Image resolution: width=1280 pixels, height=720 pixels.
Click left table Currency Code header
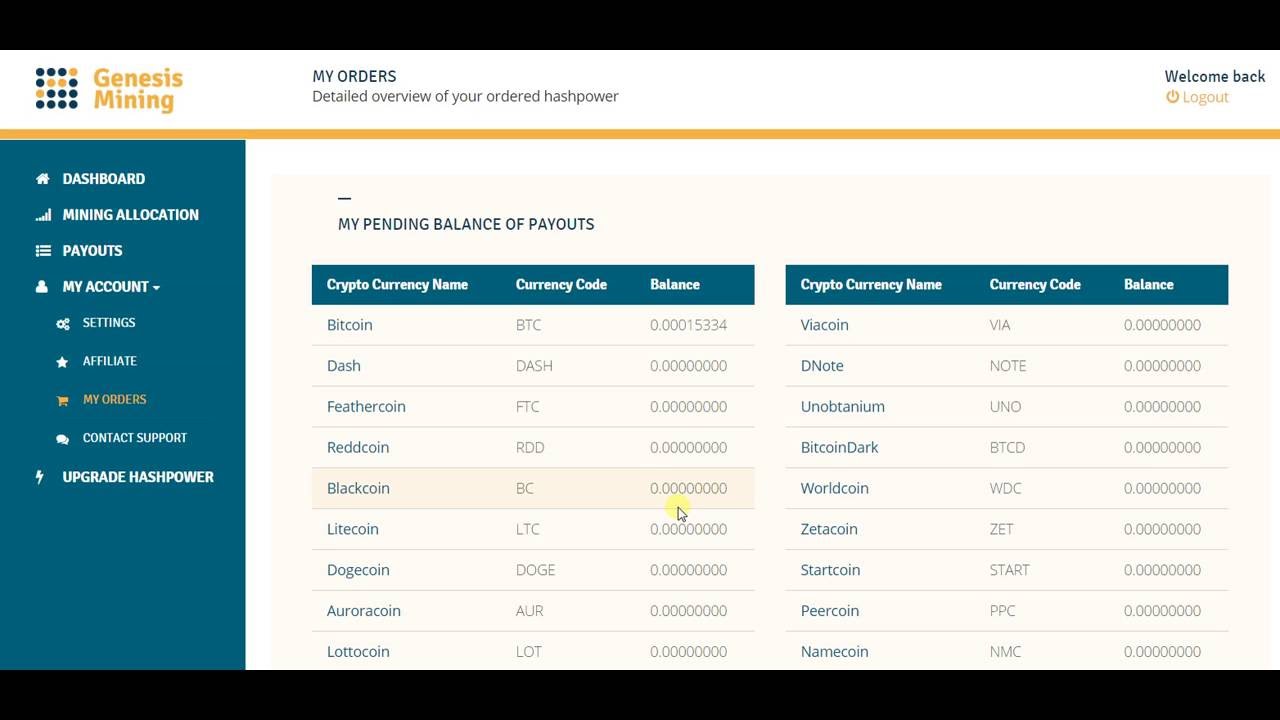point(561,285)
